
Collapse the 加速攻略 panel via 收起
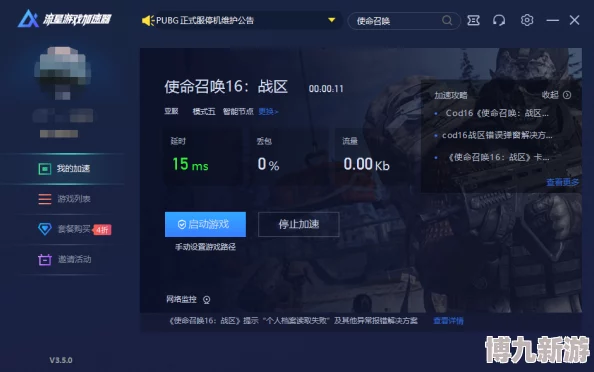click(556, 95)
